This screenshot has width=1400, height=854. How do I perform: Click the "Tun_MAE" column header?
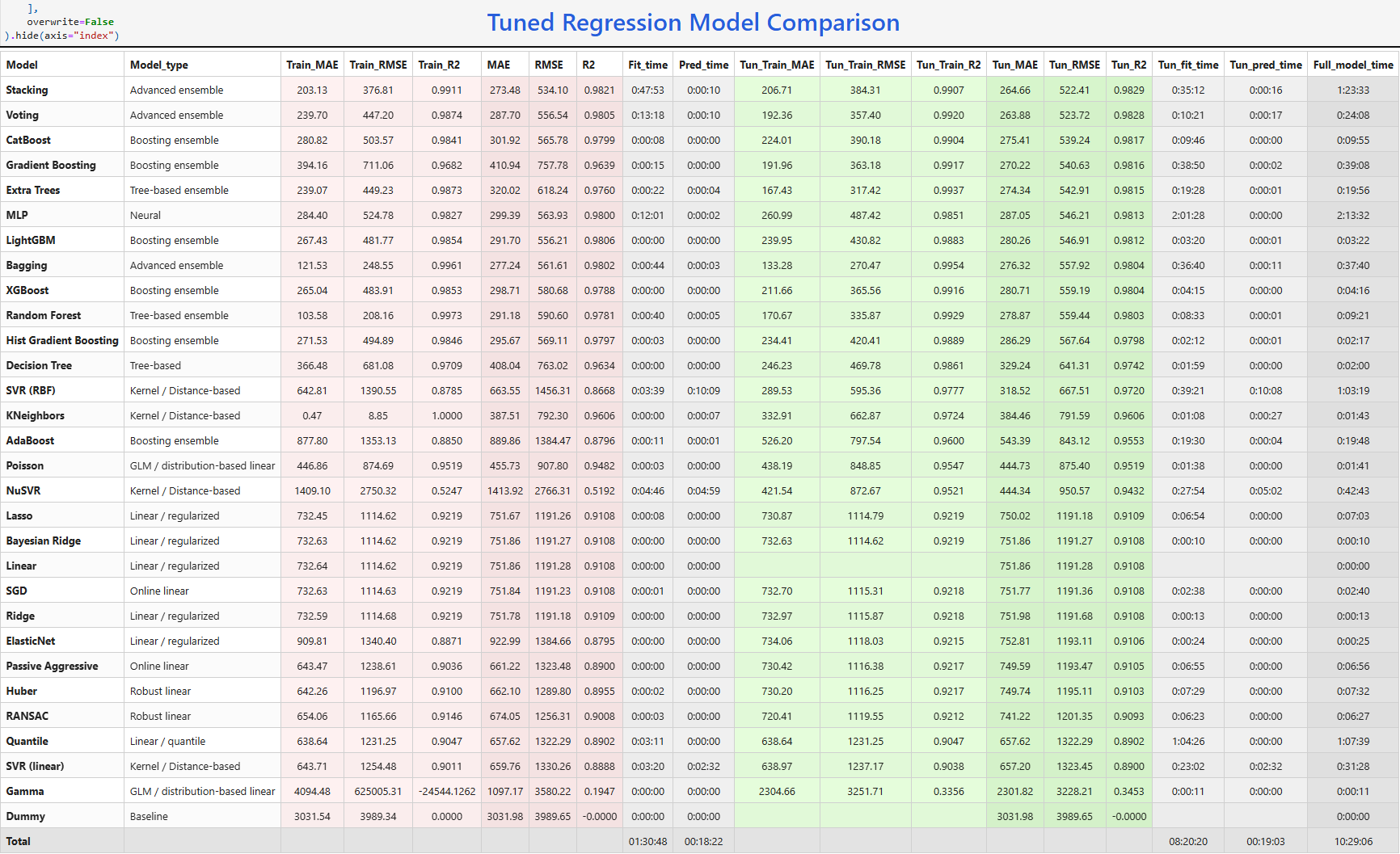point(1015,65)
